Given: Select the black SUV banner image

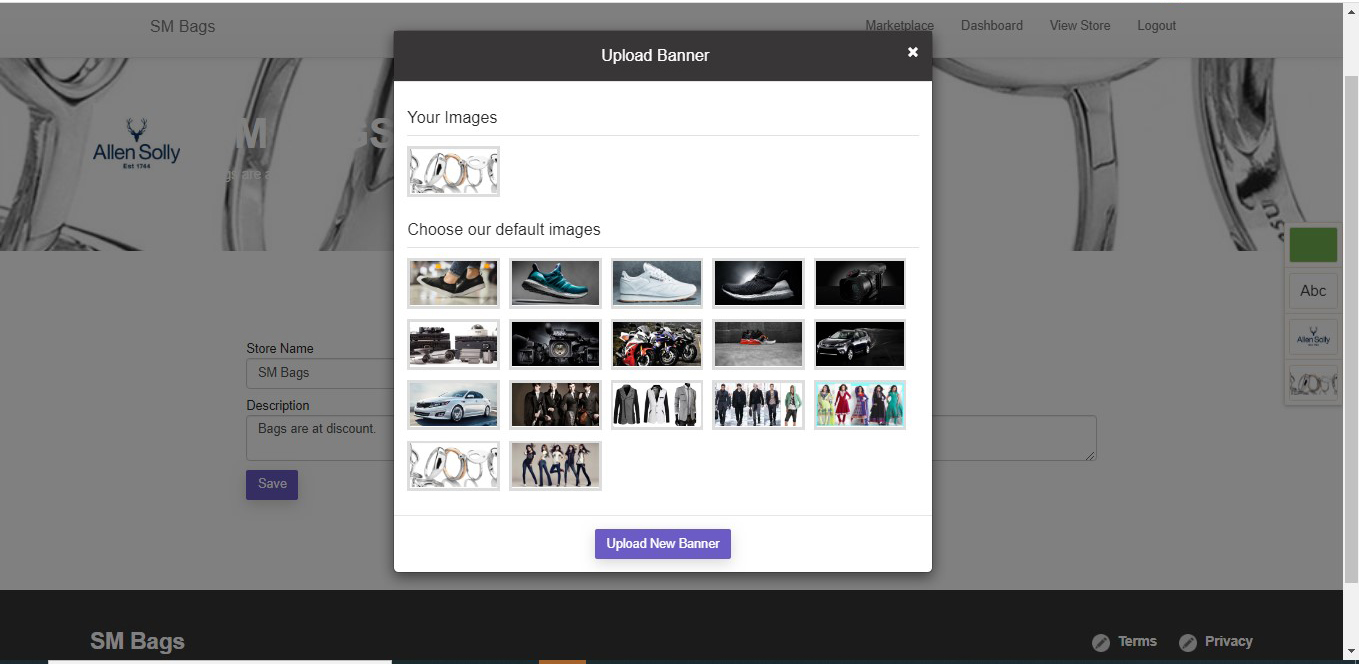Looking at the screenshot, I should coord(859,344).
